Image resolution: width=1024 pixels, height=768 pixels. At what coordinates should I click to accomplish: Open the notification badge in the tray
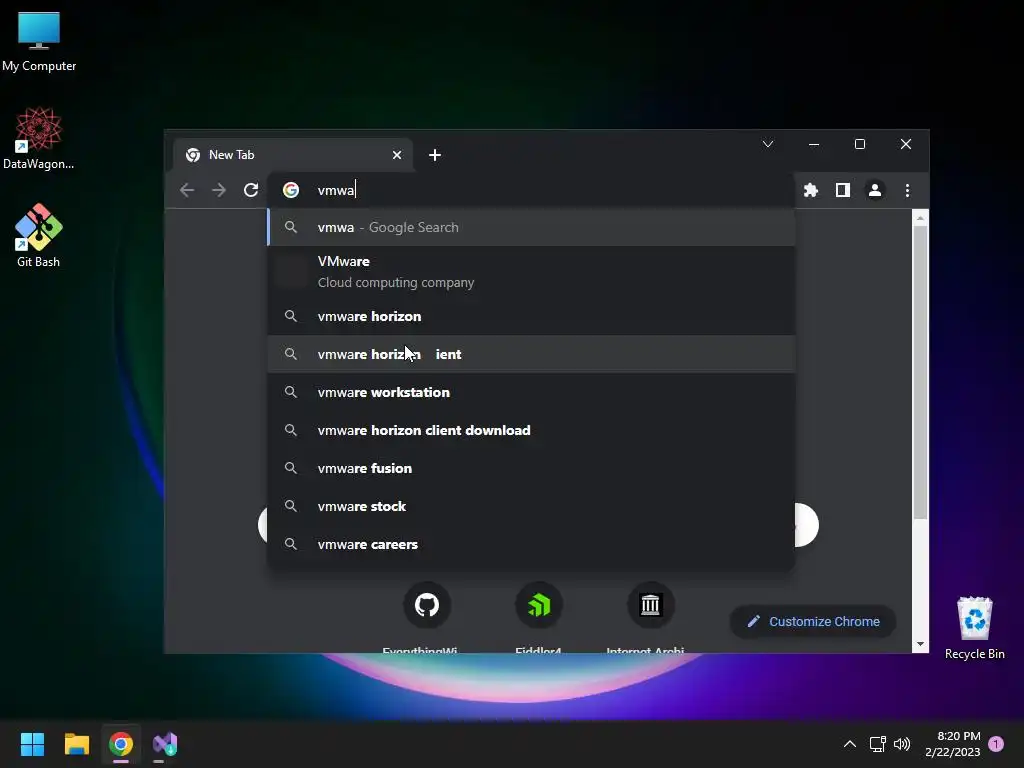(x=996, y=744)
